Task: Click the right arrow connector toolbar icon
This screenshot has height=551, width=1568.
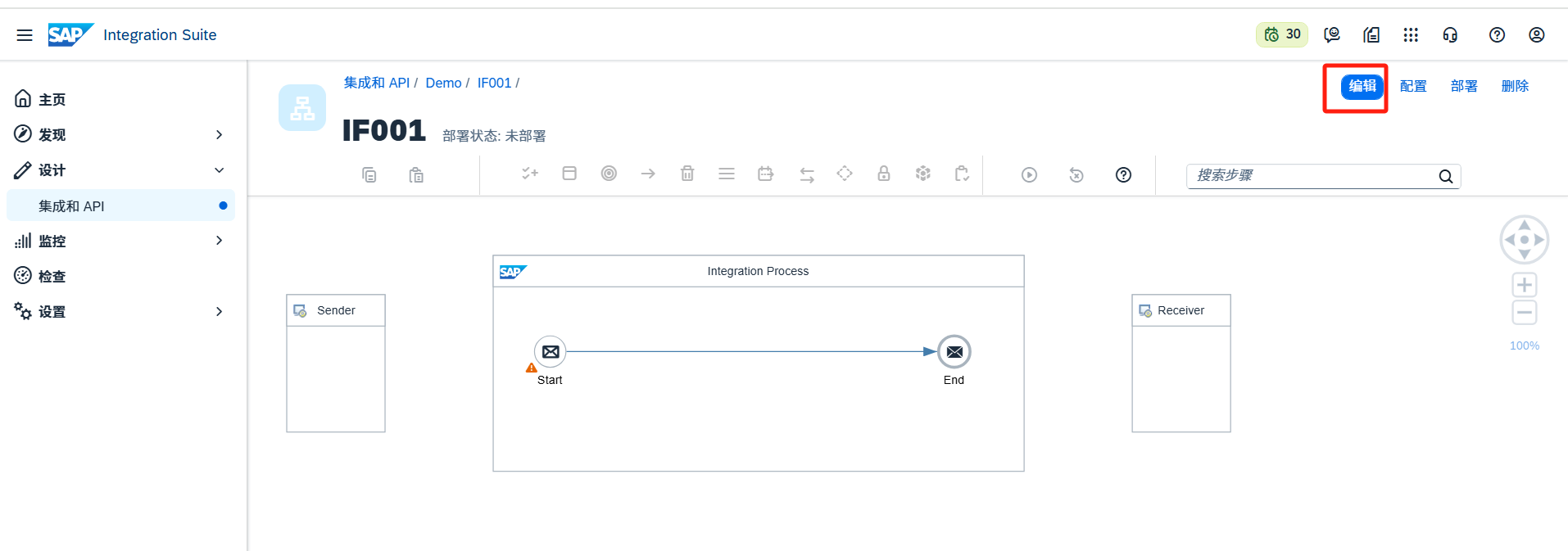Action: click(648, 174)
